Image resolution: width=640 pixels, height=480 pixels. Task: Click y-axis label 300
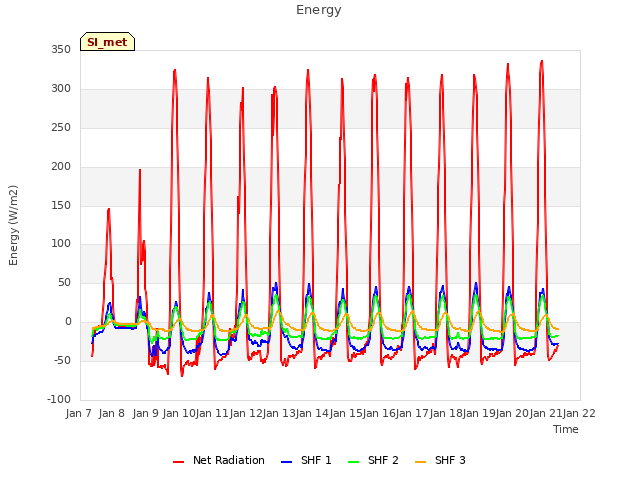coord(61,89)
